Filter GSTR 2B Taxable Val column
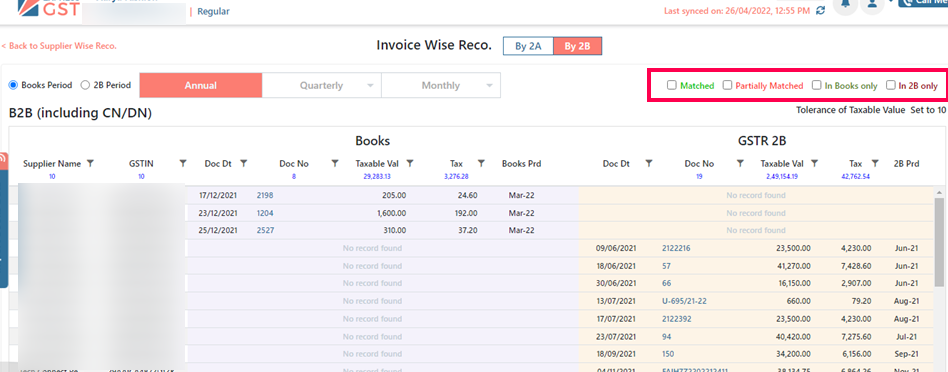948x372 pixels. click(x=814, y=163)
